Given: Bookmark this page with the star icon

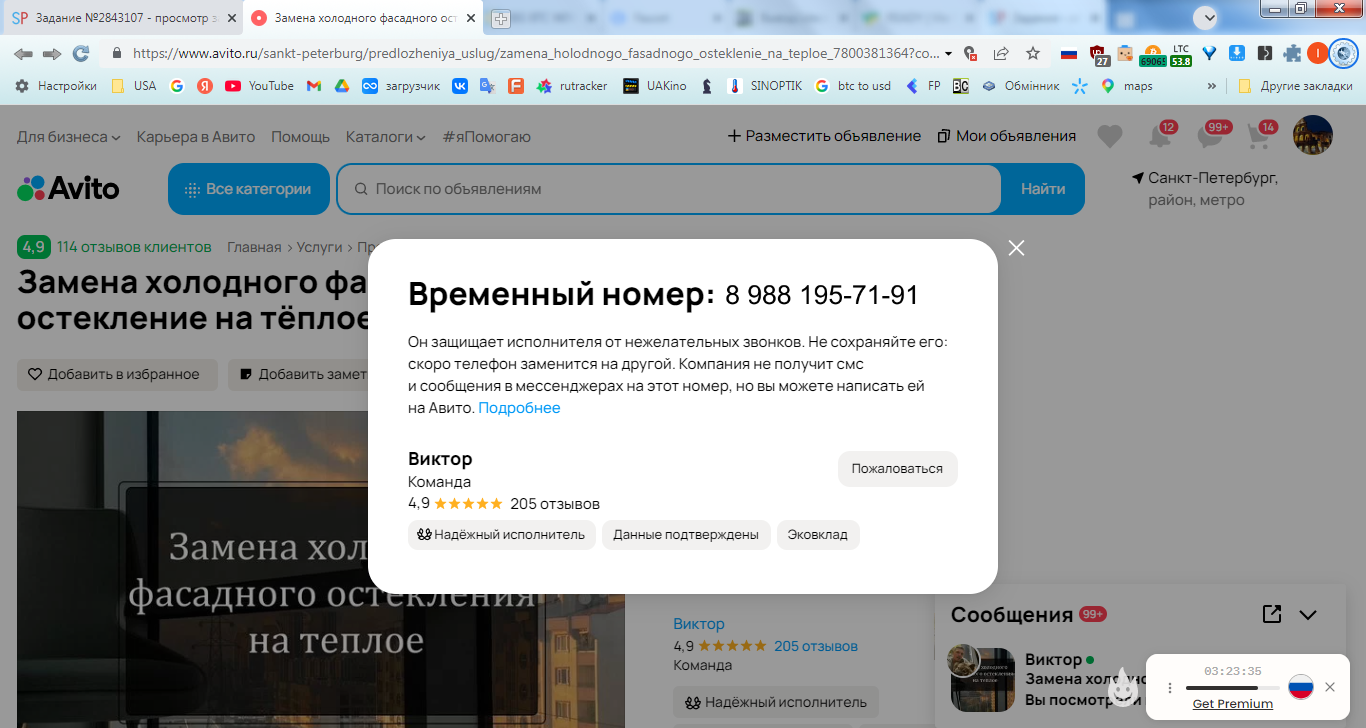Looking at the screenshot, I should (x=1033, y=53).
